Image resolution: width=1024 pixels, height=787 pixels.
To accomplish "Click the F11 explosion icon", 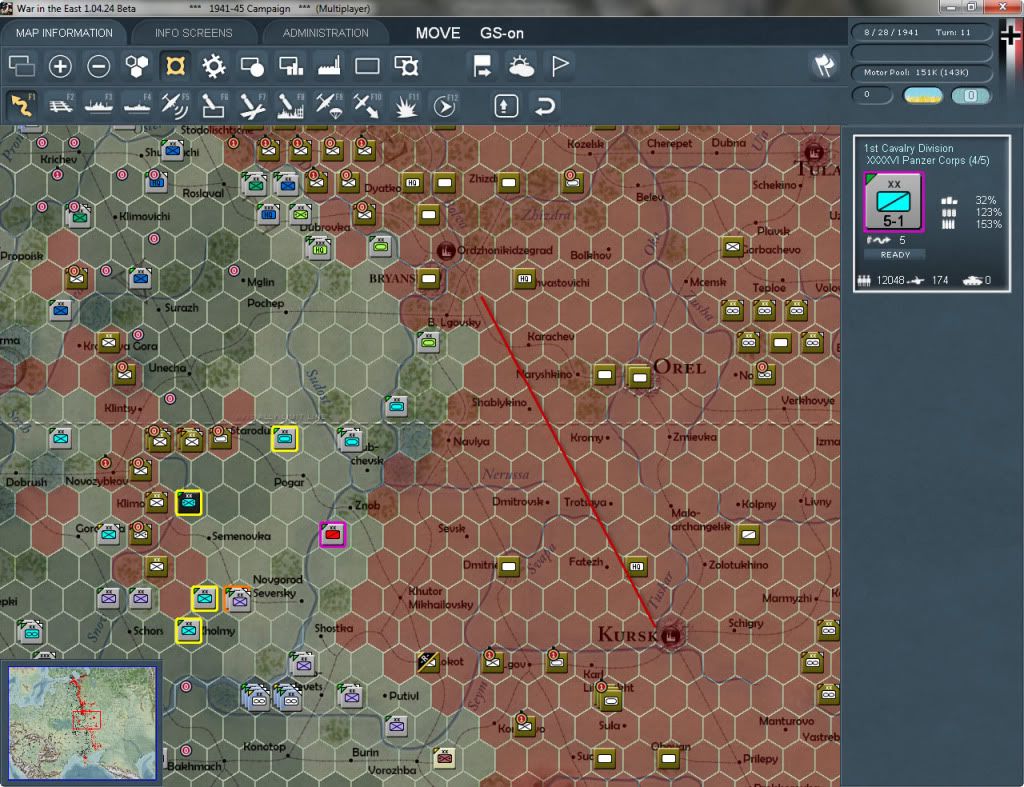I will tap(406, 105).
